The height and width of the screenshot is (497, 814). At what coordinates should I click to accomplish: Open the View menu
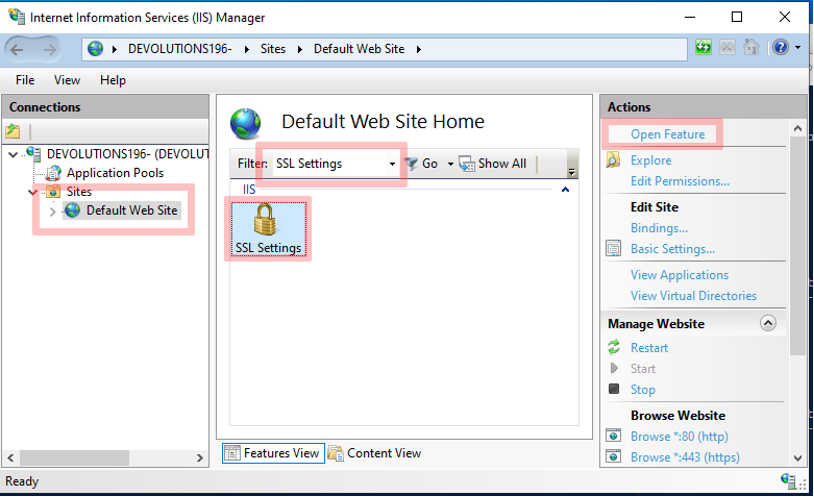pos(67,80)
